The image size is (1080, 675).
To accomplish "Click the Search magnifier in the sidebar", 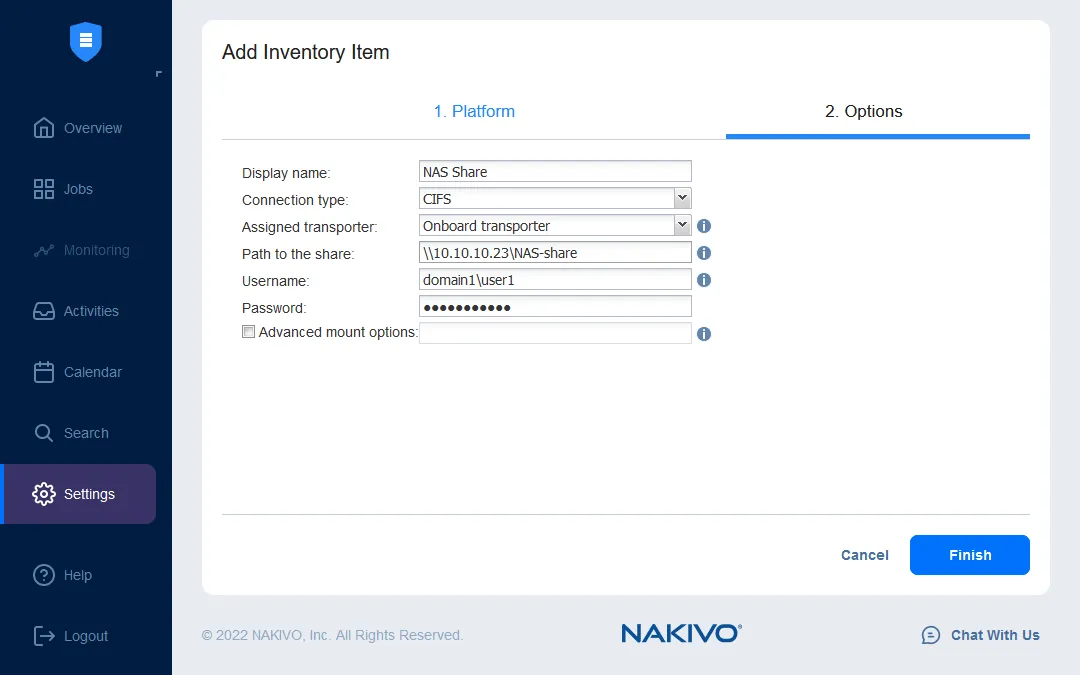I will click(x=44, y=433).
